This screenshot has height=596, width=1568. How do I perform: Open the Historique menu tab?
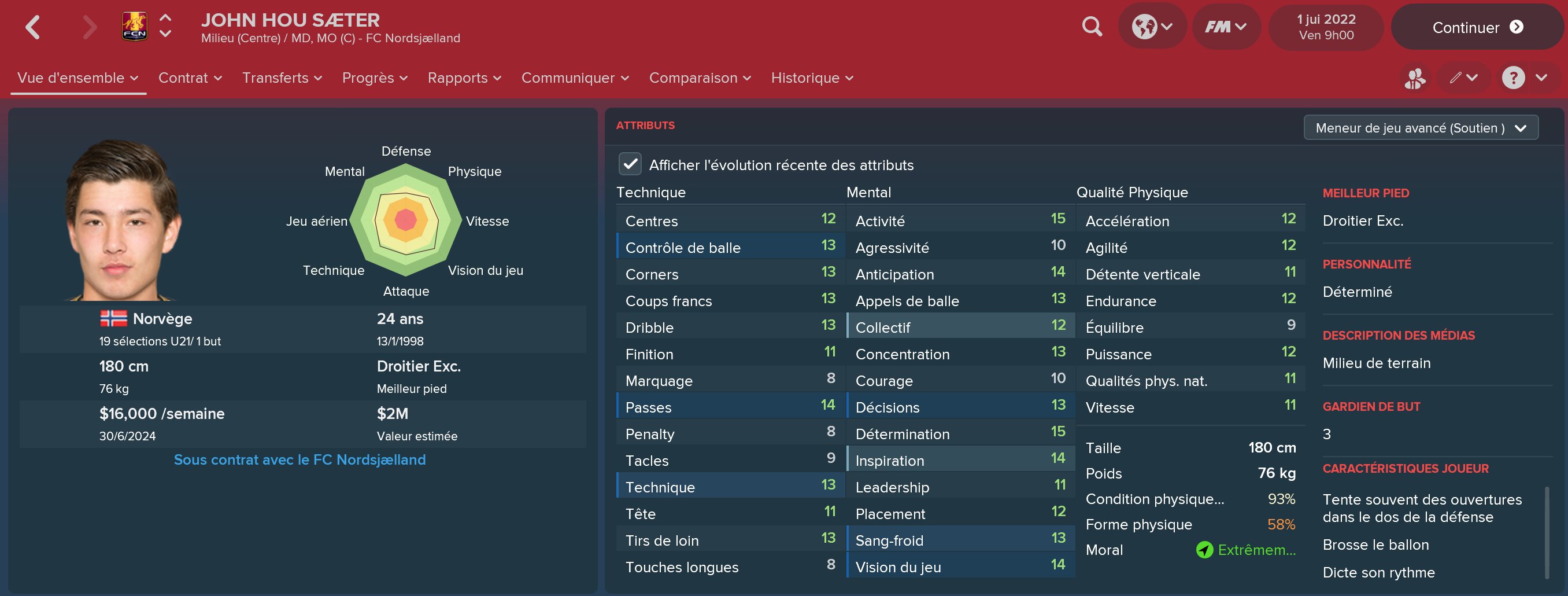point(812,78)
